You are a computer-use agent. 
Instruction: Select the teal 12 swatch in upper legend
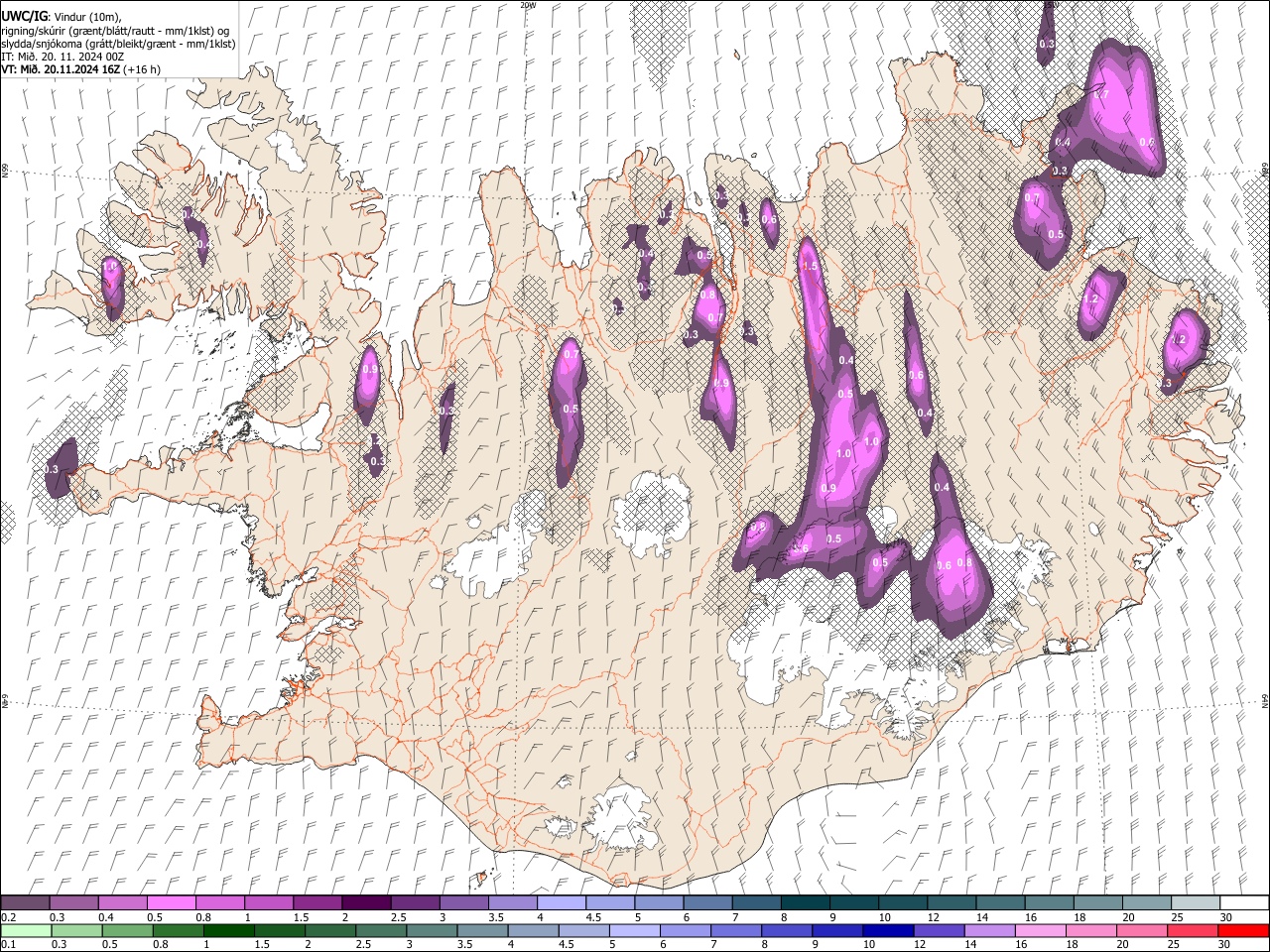(x=952, y=902)
